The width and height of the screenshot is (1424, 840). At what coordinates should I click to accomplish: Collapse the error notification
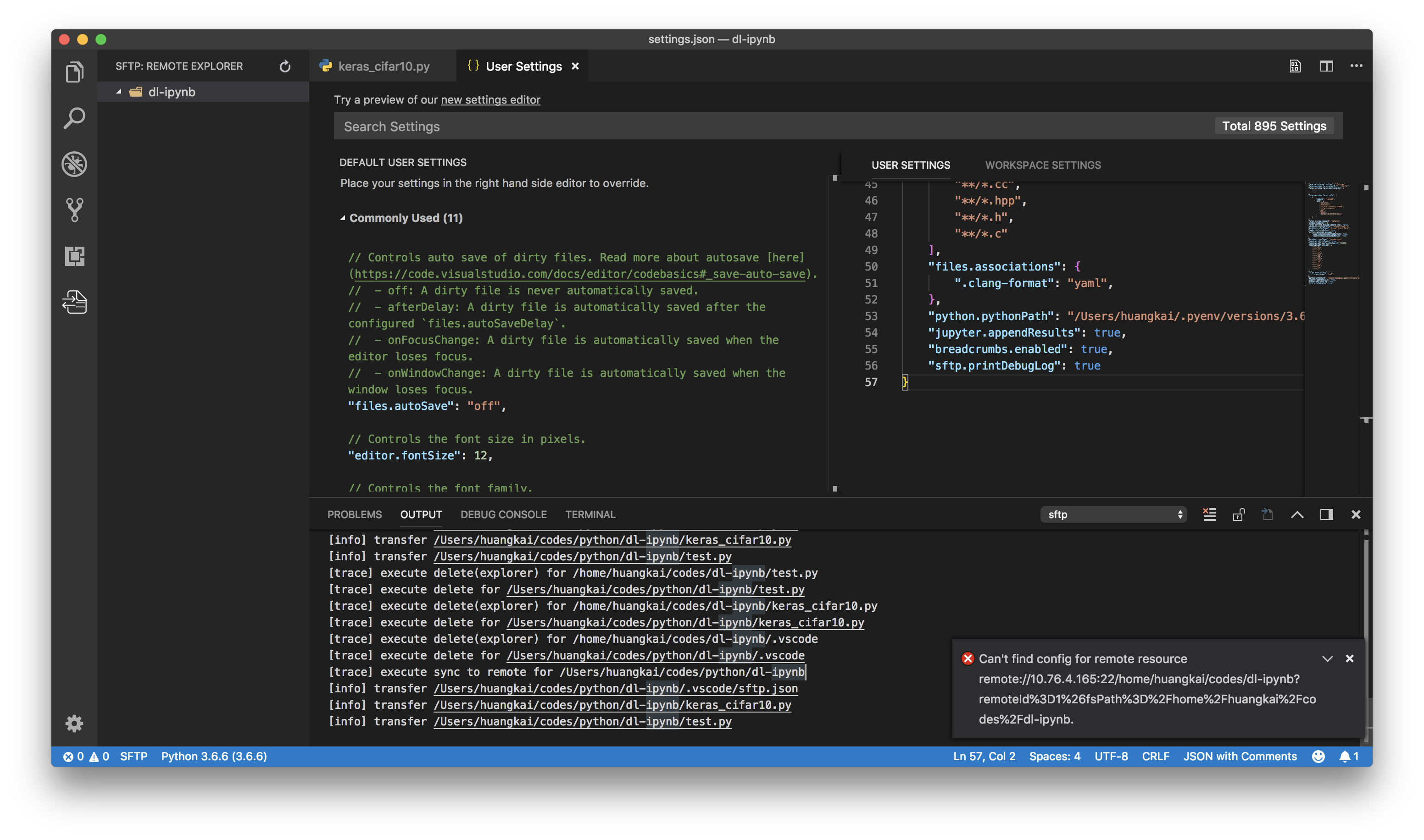1327,659
